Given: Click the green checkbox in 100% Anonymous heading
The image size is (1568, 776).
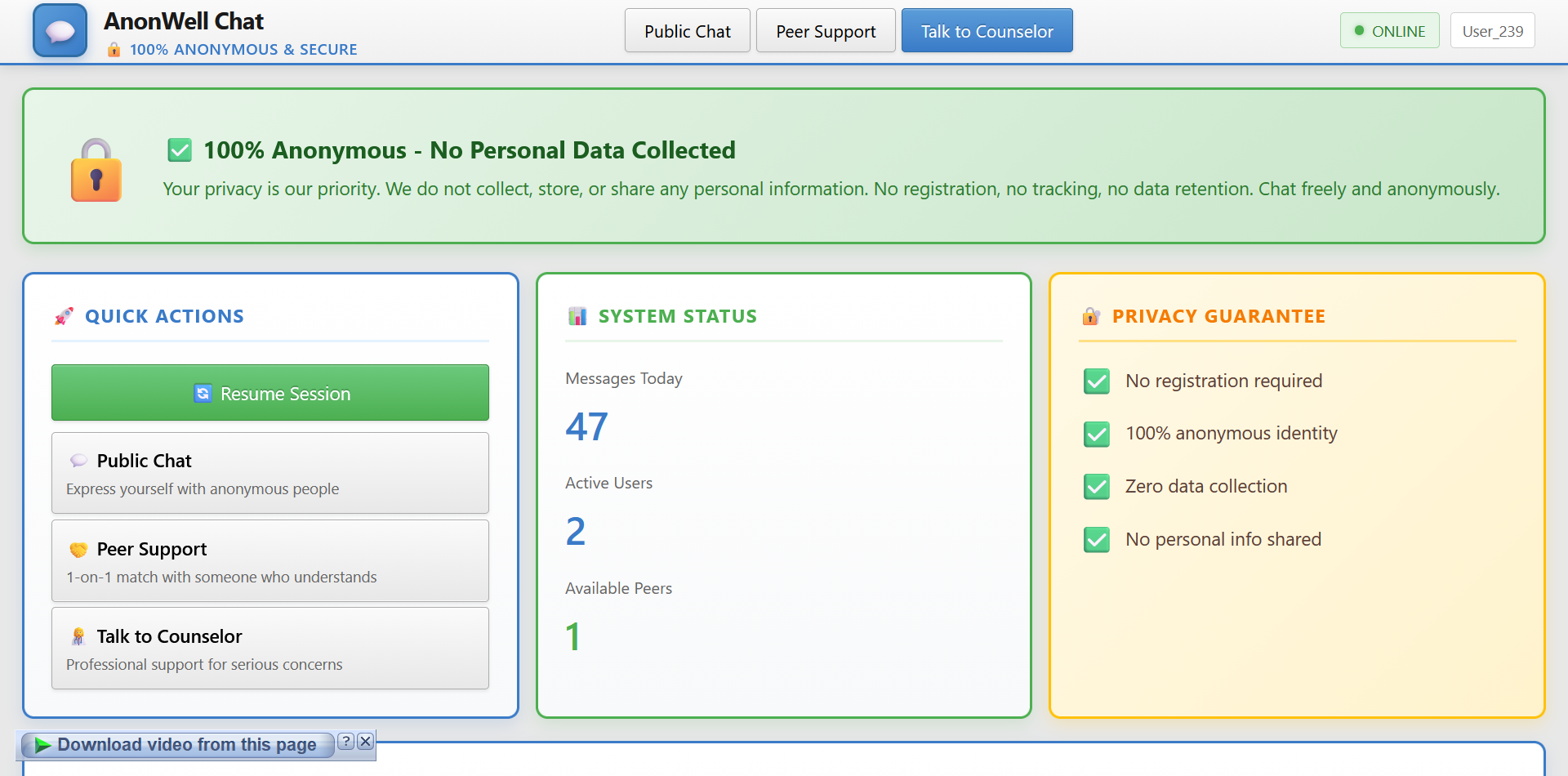Looking at the screenshot, I should tap(180, 150).
